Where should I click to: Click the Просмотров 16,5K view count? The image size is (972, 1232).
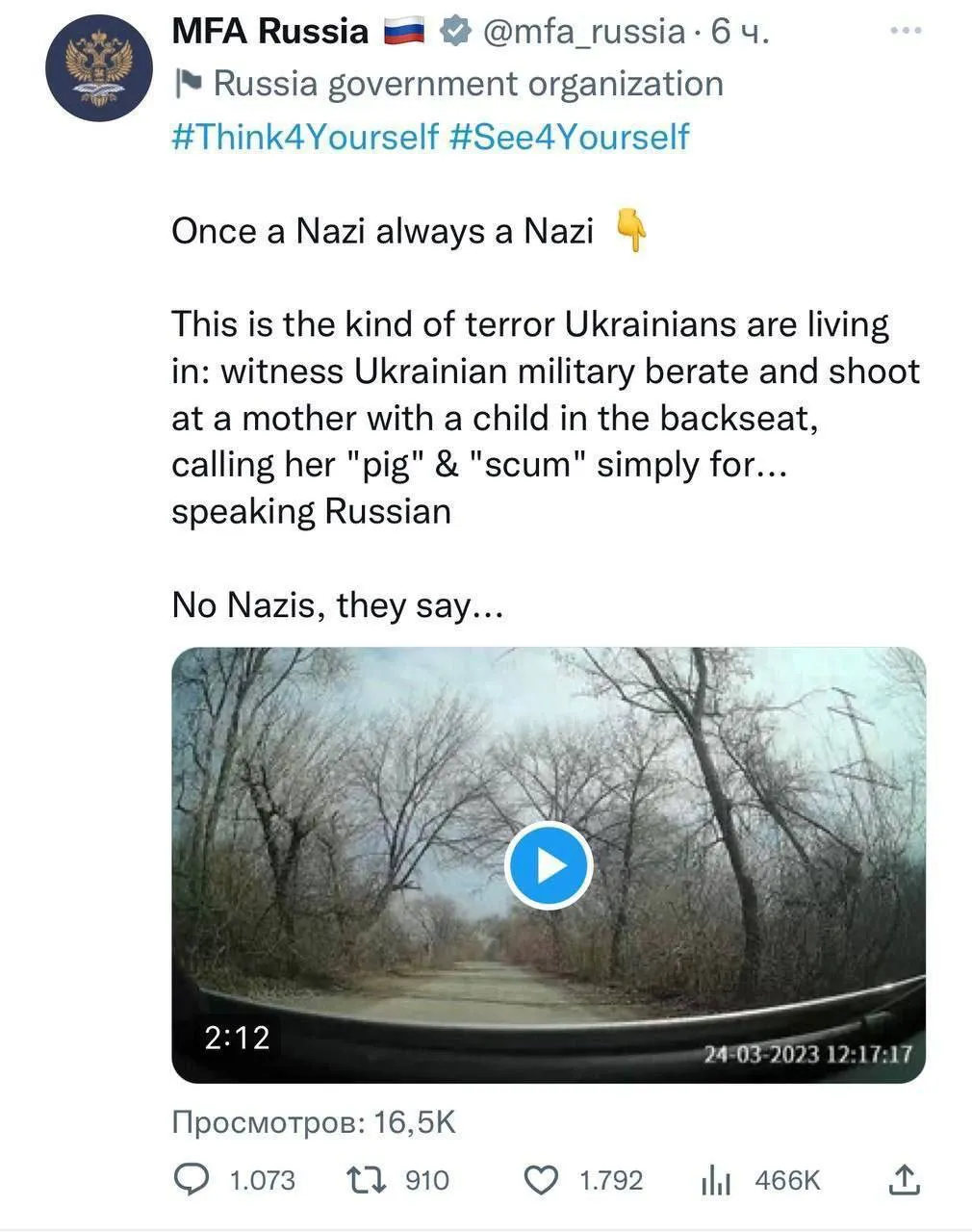[x=313, y=1121]
